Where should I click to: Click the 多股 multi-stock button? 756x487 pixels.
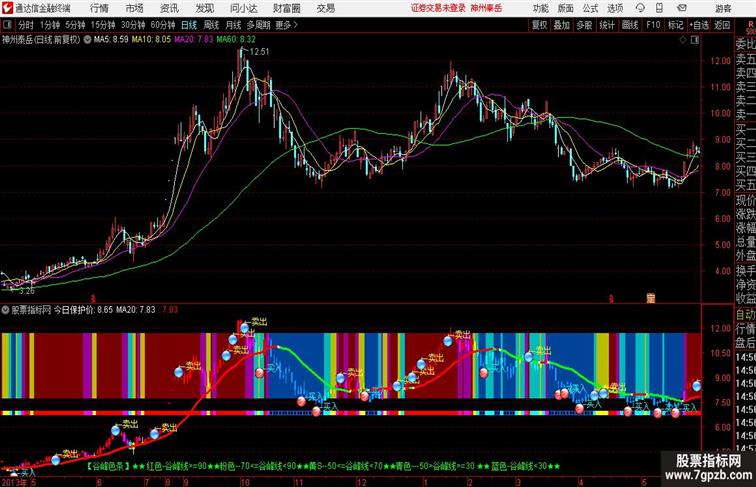584,25
